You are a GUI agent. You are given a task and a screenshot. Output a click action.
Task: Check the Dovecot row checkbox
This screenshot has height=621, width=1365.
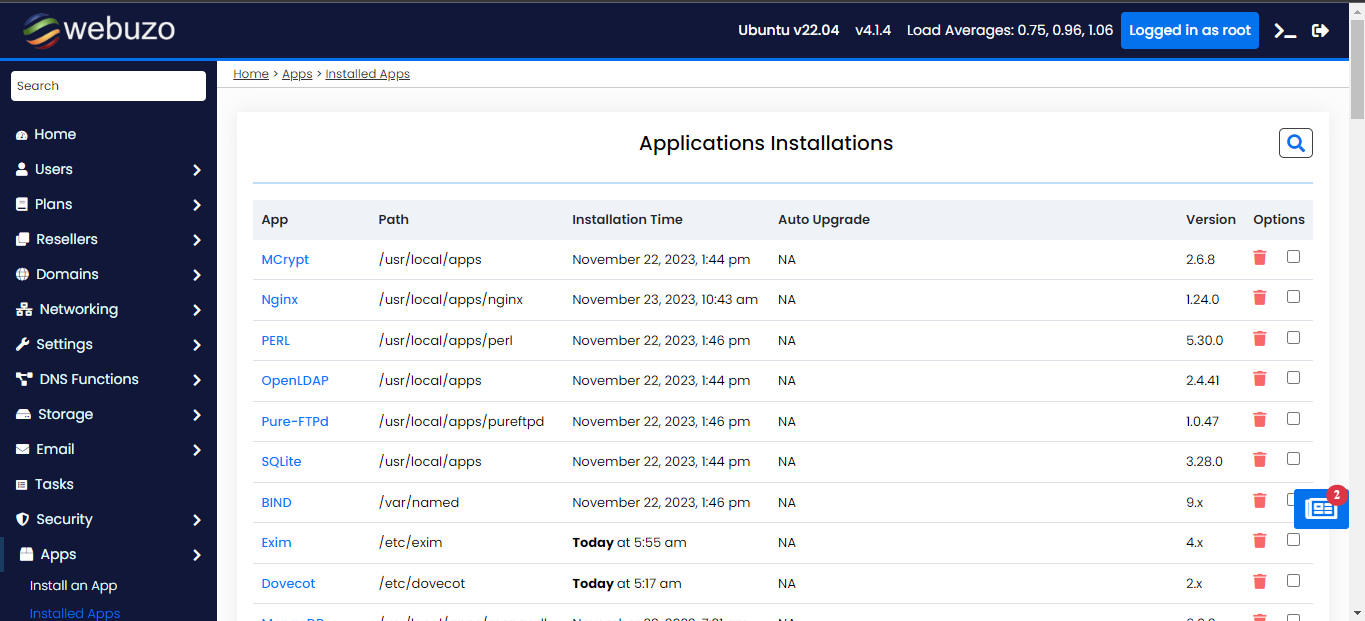click(1293, 581)
